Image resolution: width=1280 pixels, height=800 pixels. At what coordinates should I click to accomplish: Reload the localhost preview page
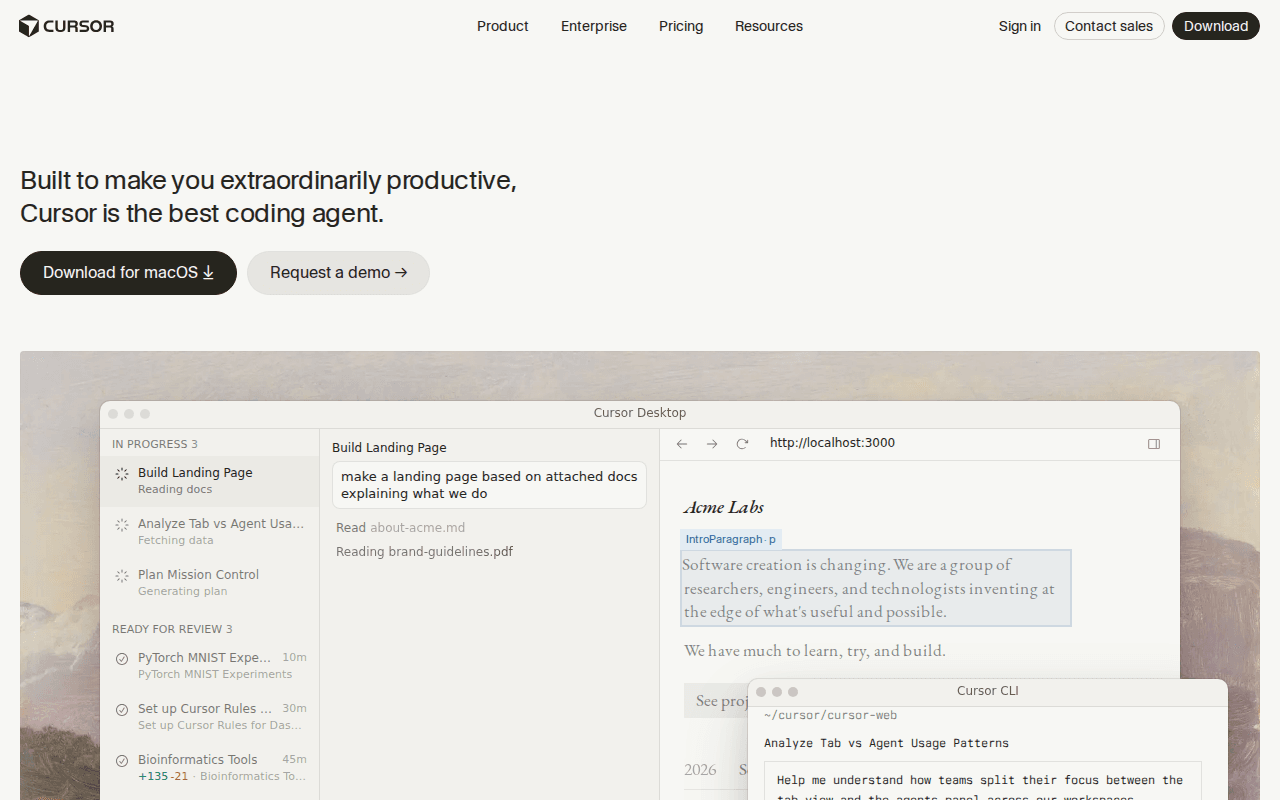pyautogui.click(x=742, y=444)
